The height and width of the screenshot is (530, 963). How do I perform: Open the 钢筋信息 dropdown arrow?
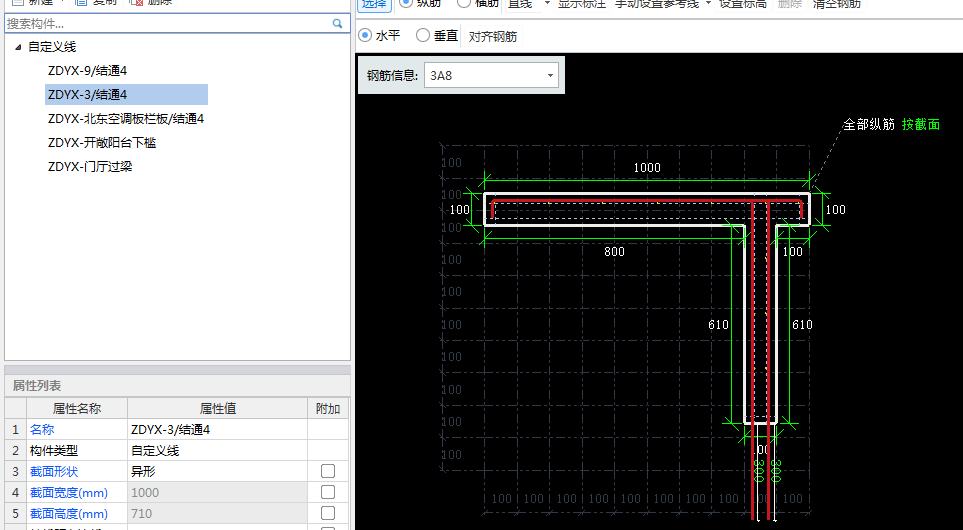click(x=550, y=76)
